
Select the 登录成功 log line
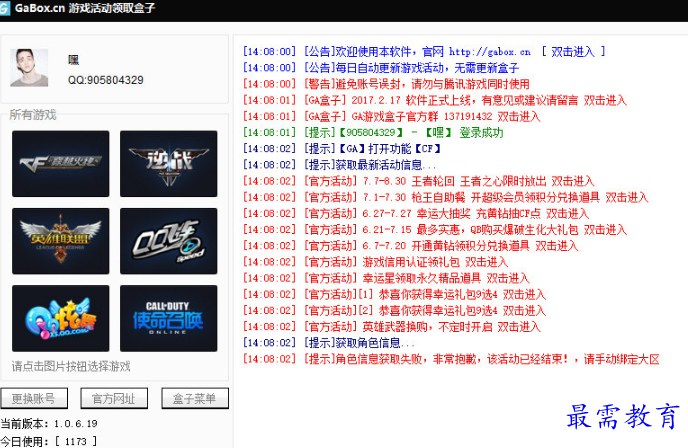(373, 133)
